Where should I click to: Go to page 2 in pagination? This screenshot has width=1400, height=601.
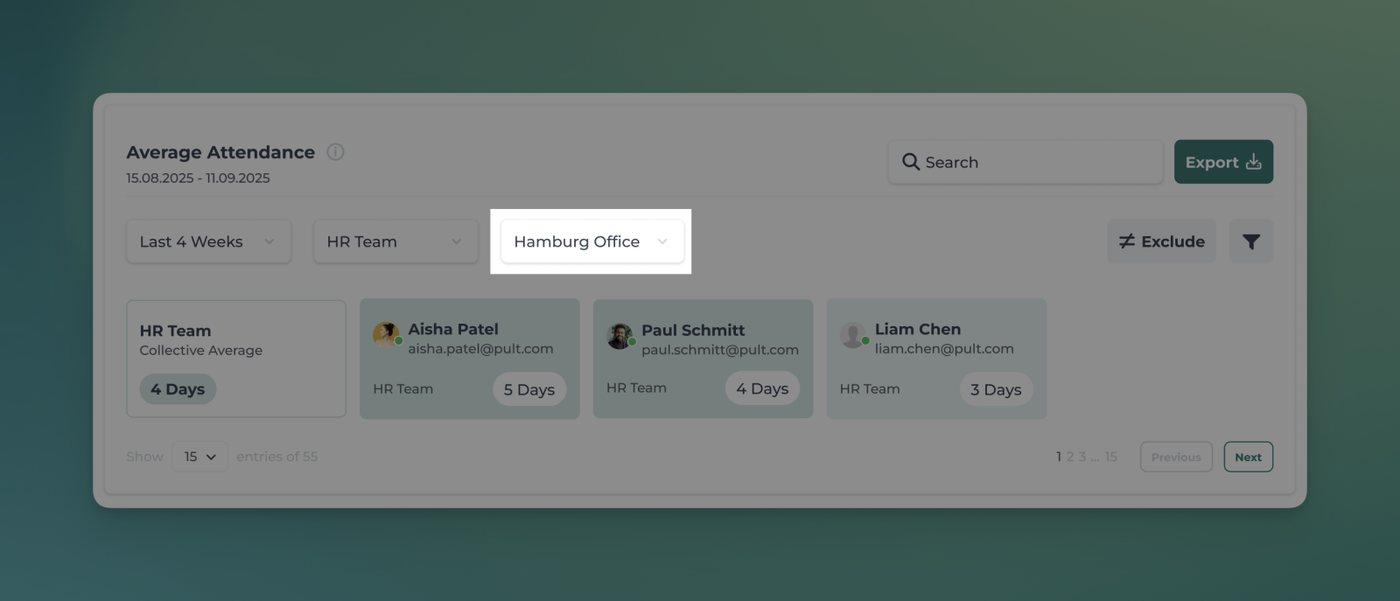[x=1070, y=457]
